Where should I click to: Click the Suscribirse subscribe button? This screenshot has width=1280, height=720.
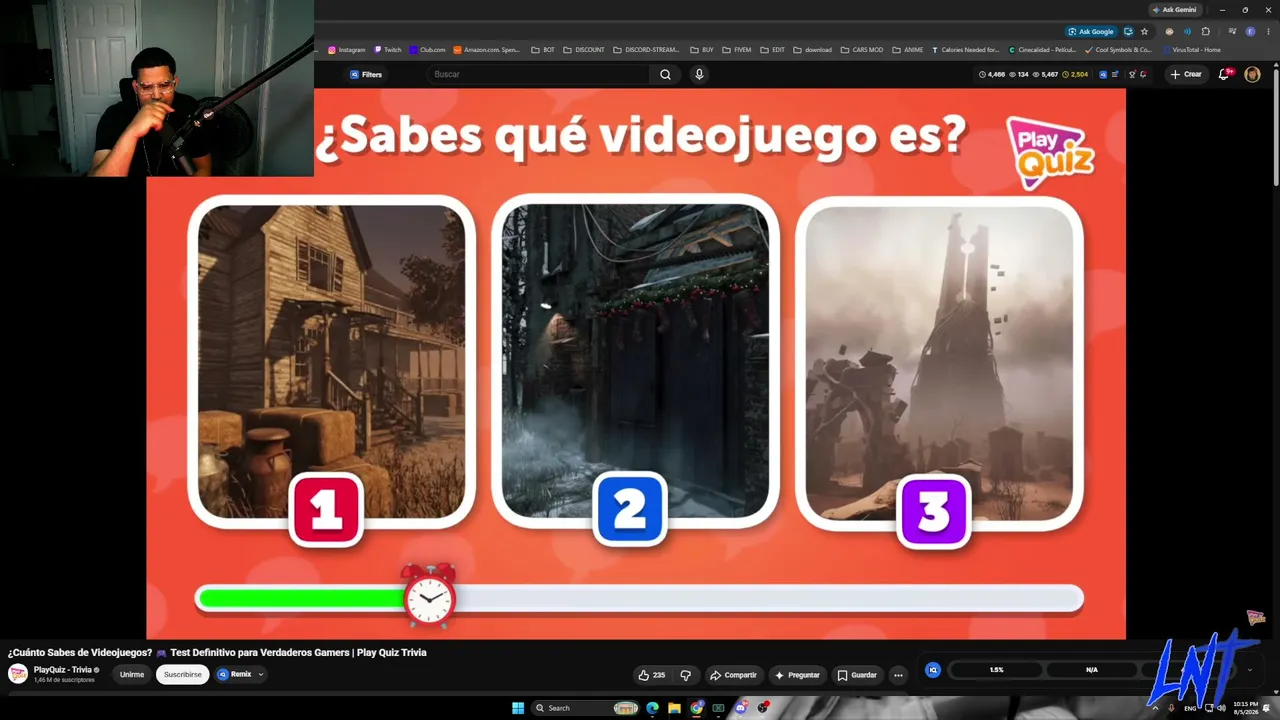182,675
